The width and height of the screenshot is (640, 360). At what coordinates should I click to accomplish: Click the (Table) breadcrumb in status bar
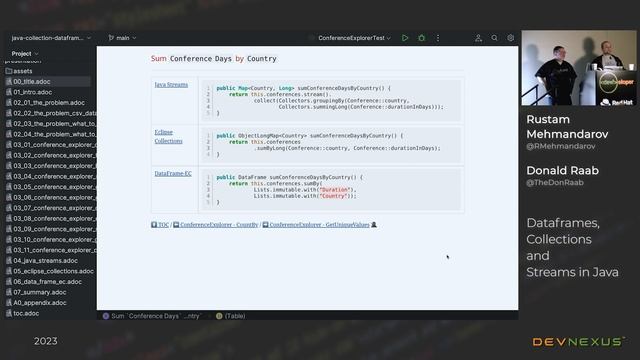point(231,316)
